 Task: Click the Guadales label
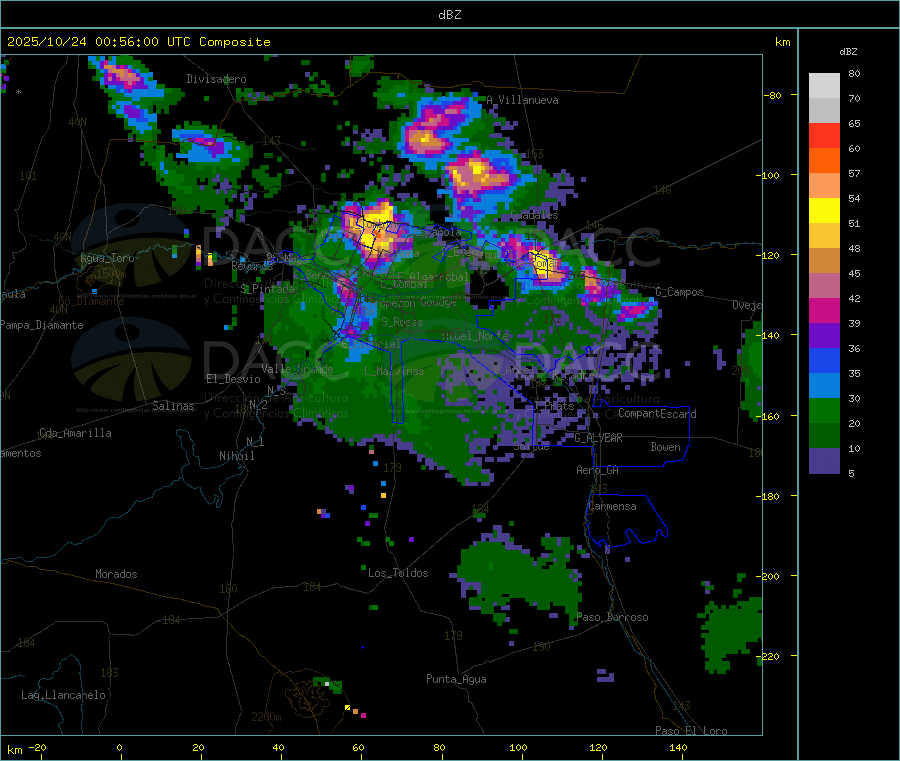[x=534, y=215]
